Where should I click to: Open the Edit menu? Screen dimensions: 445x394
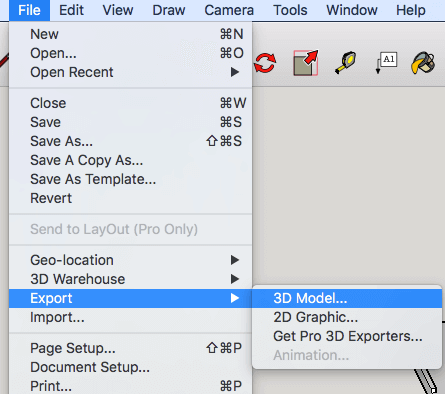click(71, 10)
